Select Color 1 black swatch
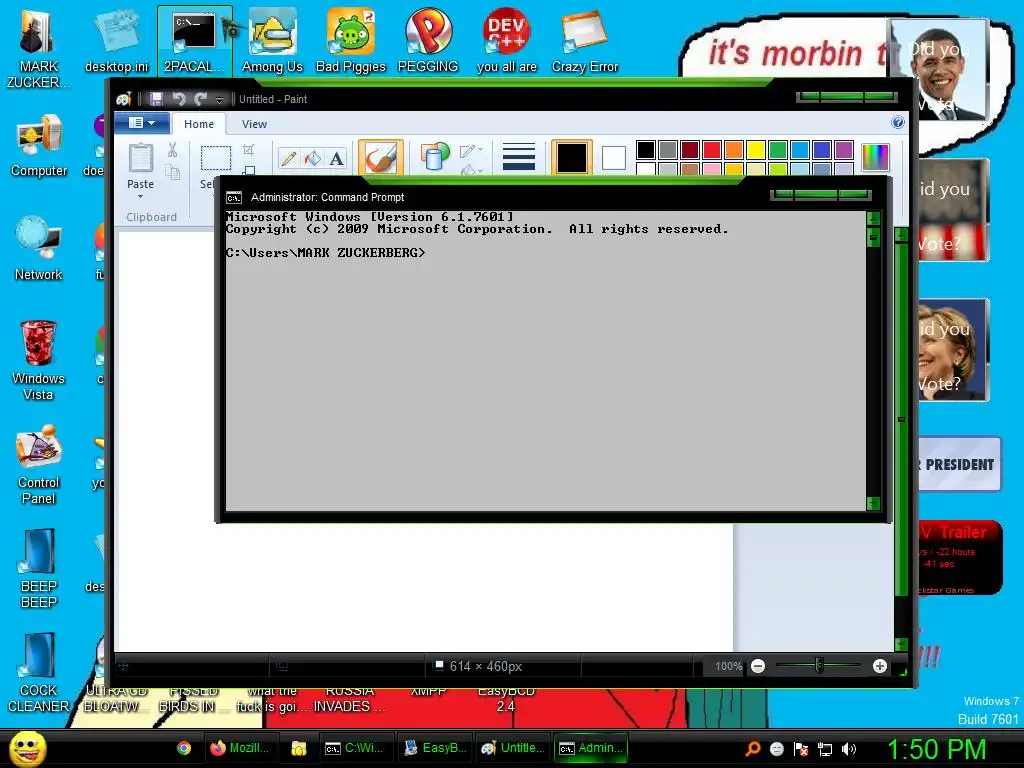Screen dimensions: 1024x768 [571, 157]
